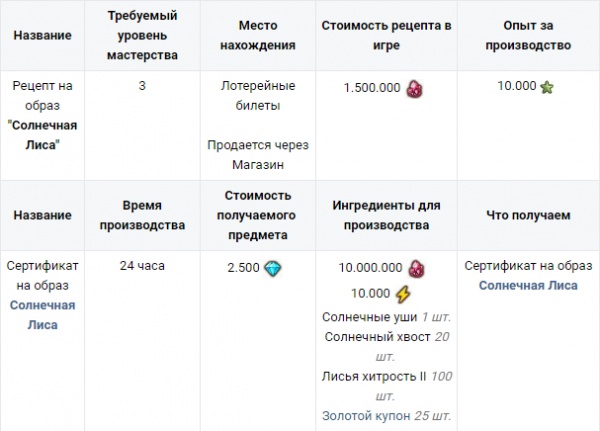Select the Стоимость получаемого предмета header
This screenshot has height=431, width=600.
pyautogui.click(x=257, y=215)
